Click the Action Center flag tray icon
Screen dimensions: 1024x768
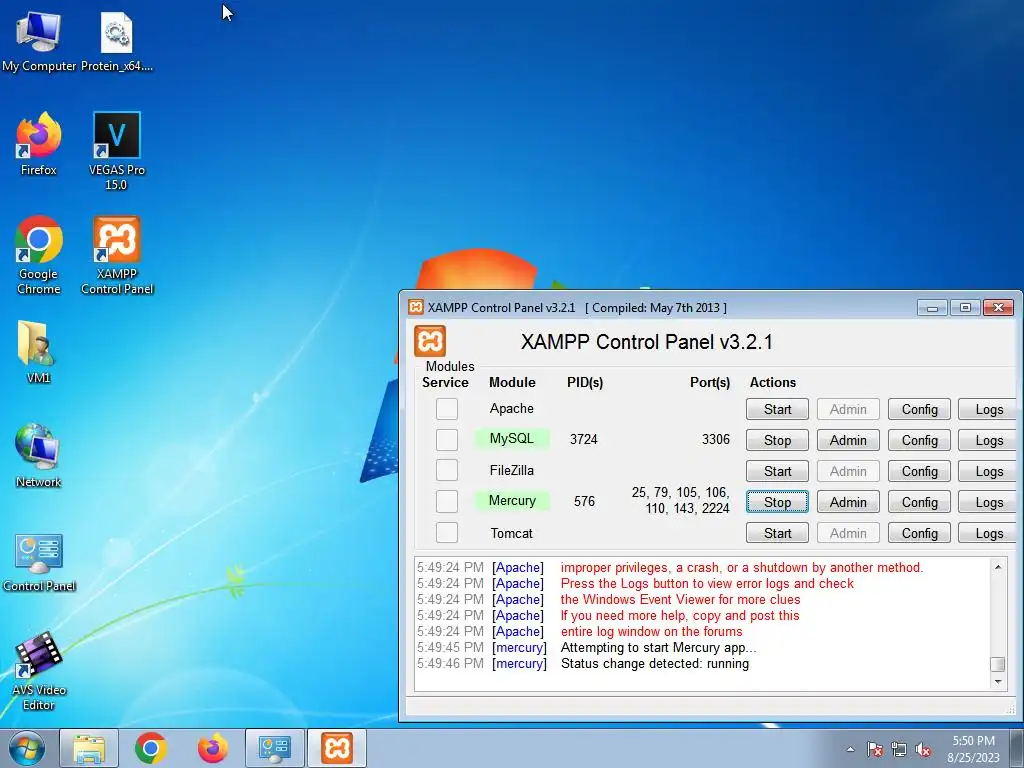click(x=875, y=749)
